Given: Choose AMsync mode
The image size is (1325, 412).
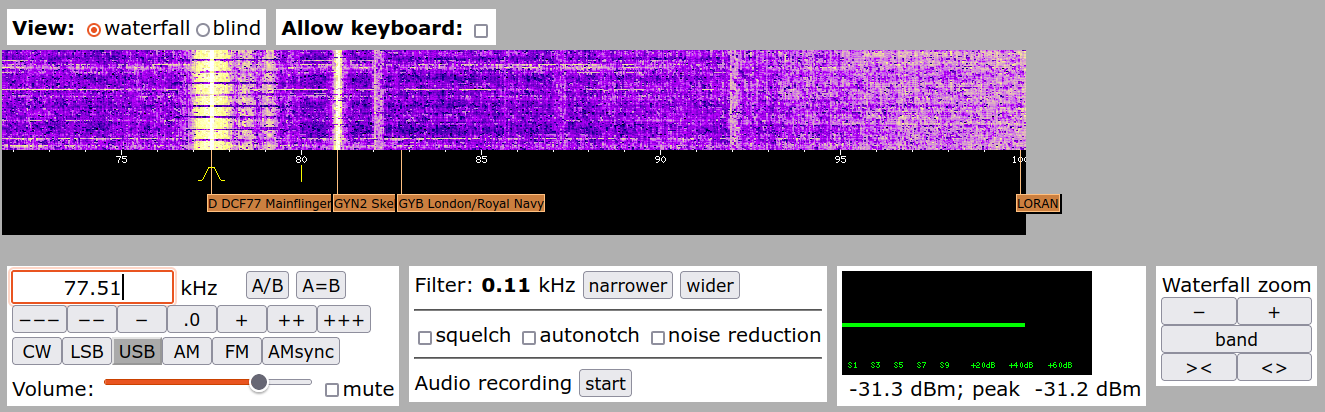Looking at the screenshot, I should tap(301, 352).
